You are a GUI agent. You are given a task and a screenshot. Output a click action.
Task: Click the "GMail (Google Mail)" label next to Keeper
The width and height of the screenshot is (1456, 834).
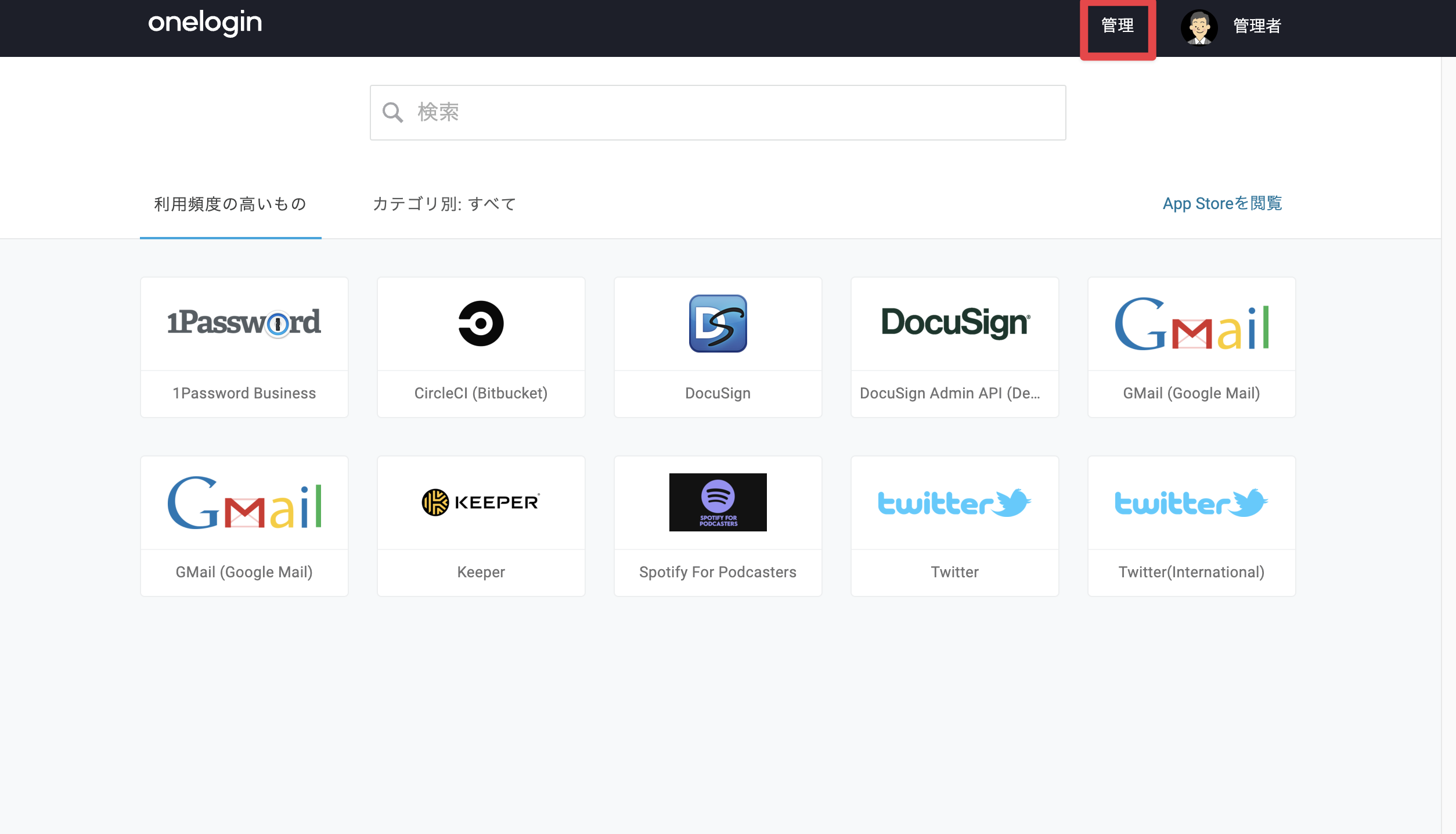tap(244, 572)
